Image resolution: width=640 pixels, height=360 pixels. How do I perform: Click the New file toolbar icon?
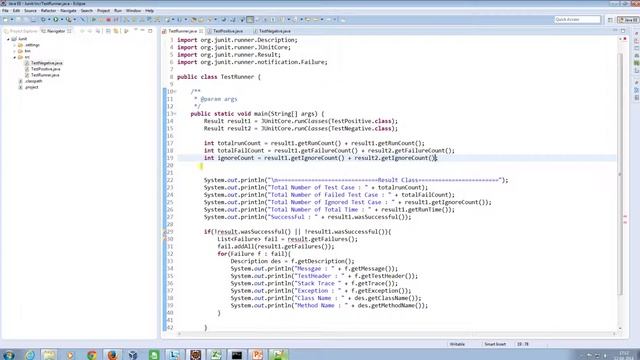coord(6,20)
